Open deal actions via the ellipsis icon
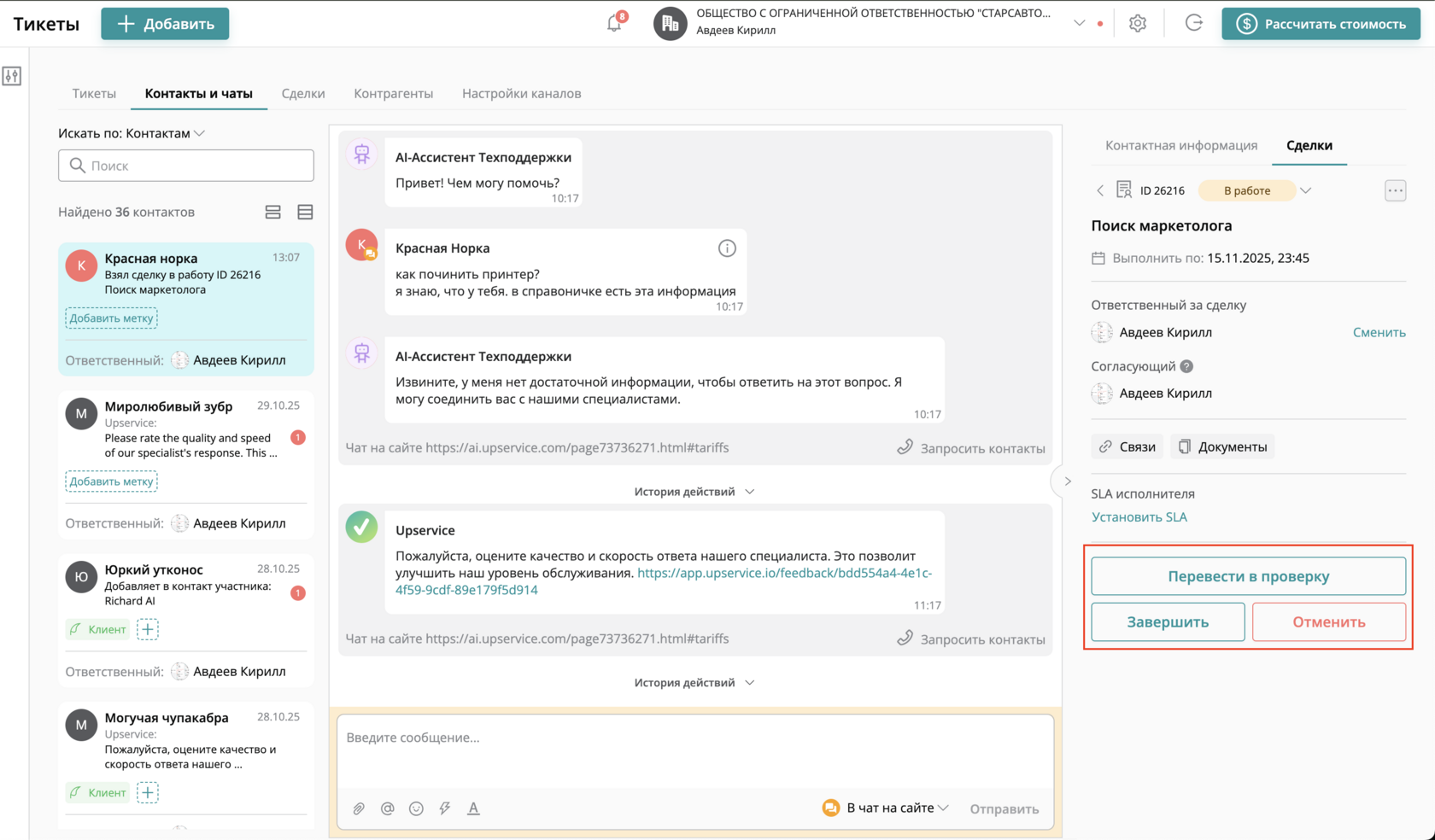 [1395, 190]
